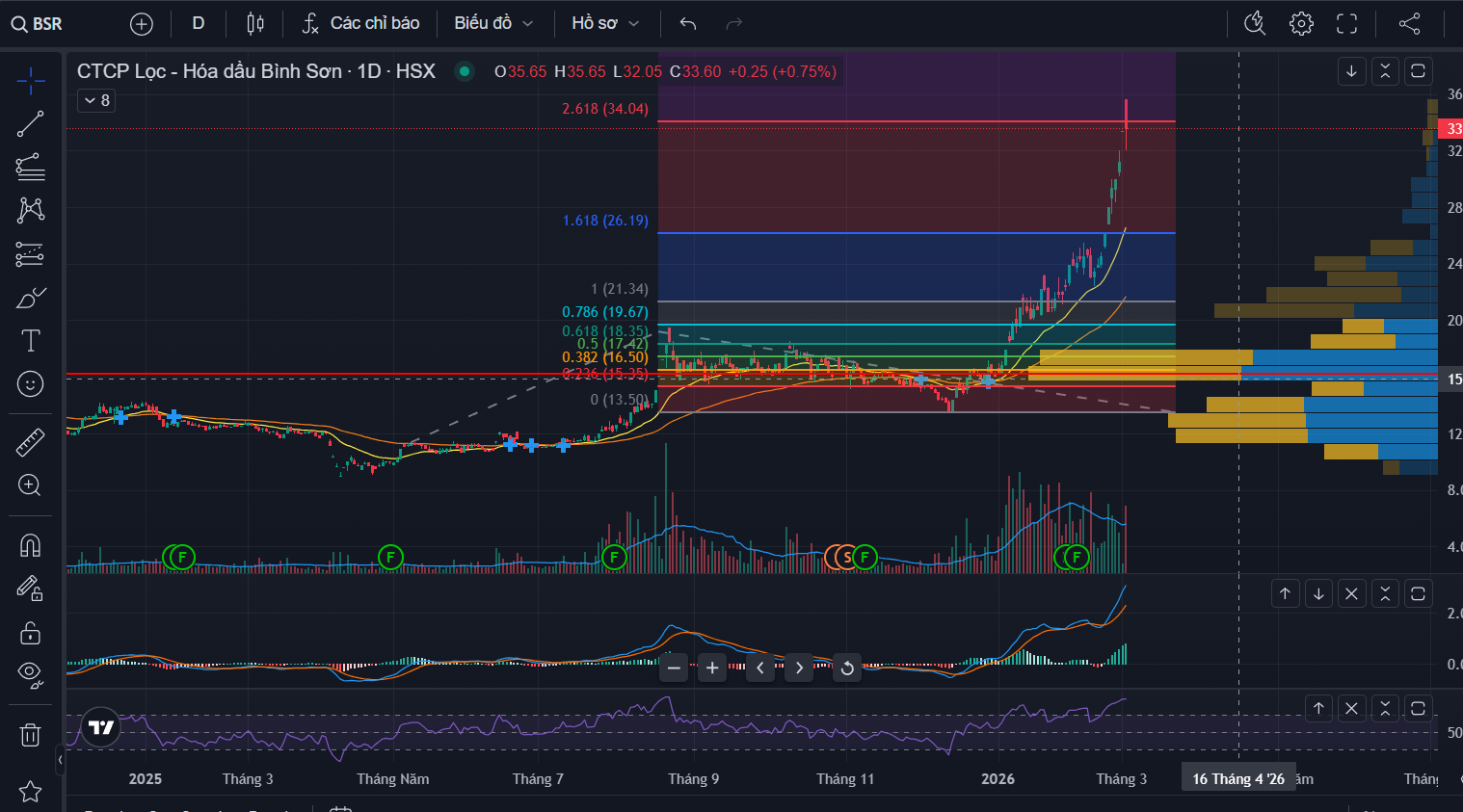Select the magnifier zoom-in tool in the sidebar

tap(31, 485)
